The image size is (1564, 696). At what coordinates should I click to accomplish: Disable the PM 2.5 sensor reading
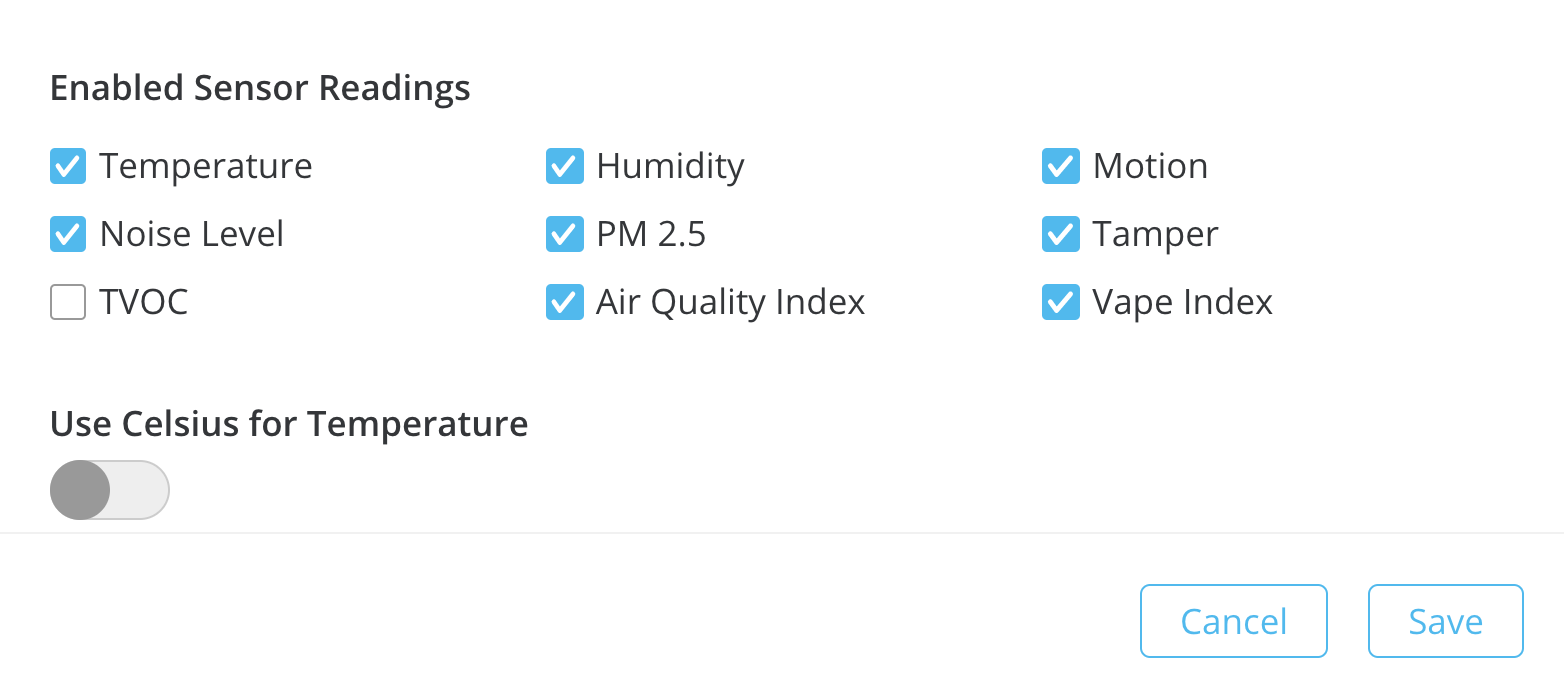[x=564, y=234]
